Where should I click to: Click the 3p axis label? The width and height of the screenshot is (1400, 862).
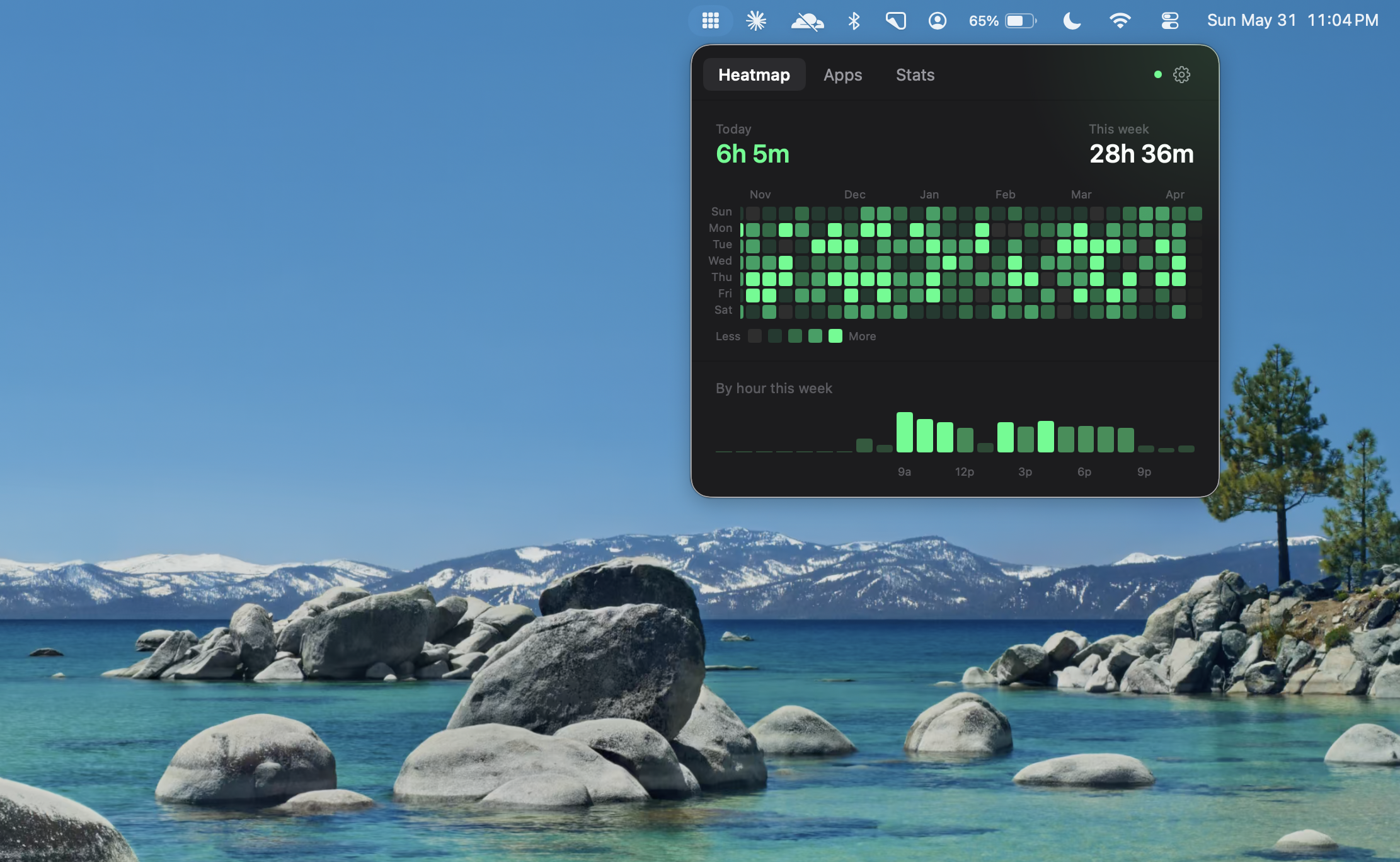click(1025, 471)
